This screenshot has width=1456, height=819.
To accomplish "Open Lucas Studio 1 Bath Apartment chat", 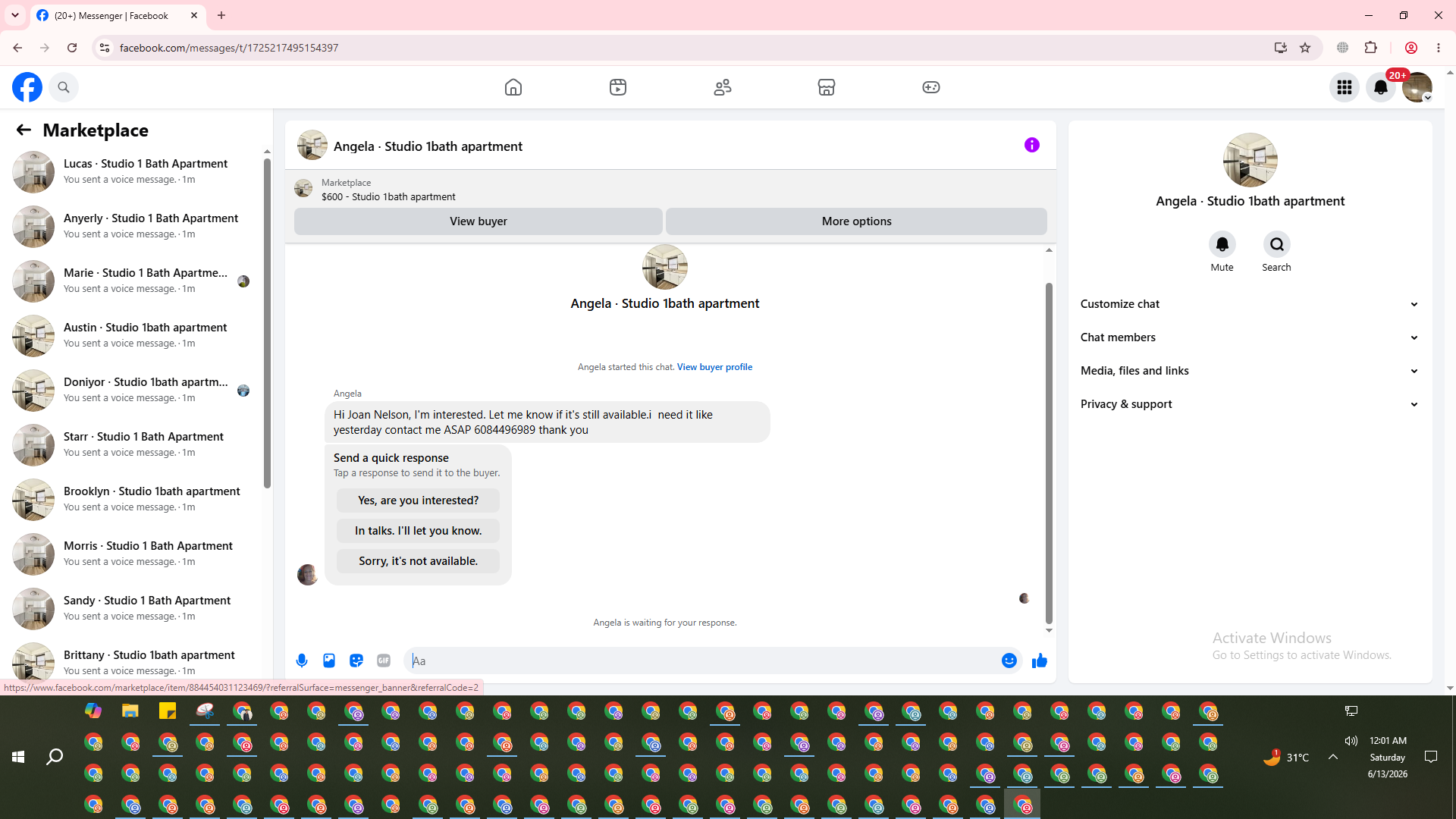I will click(133, 171).
